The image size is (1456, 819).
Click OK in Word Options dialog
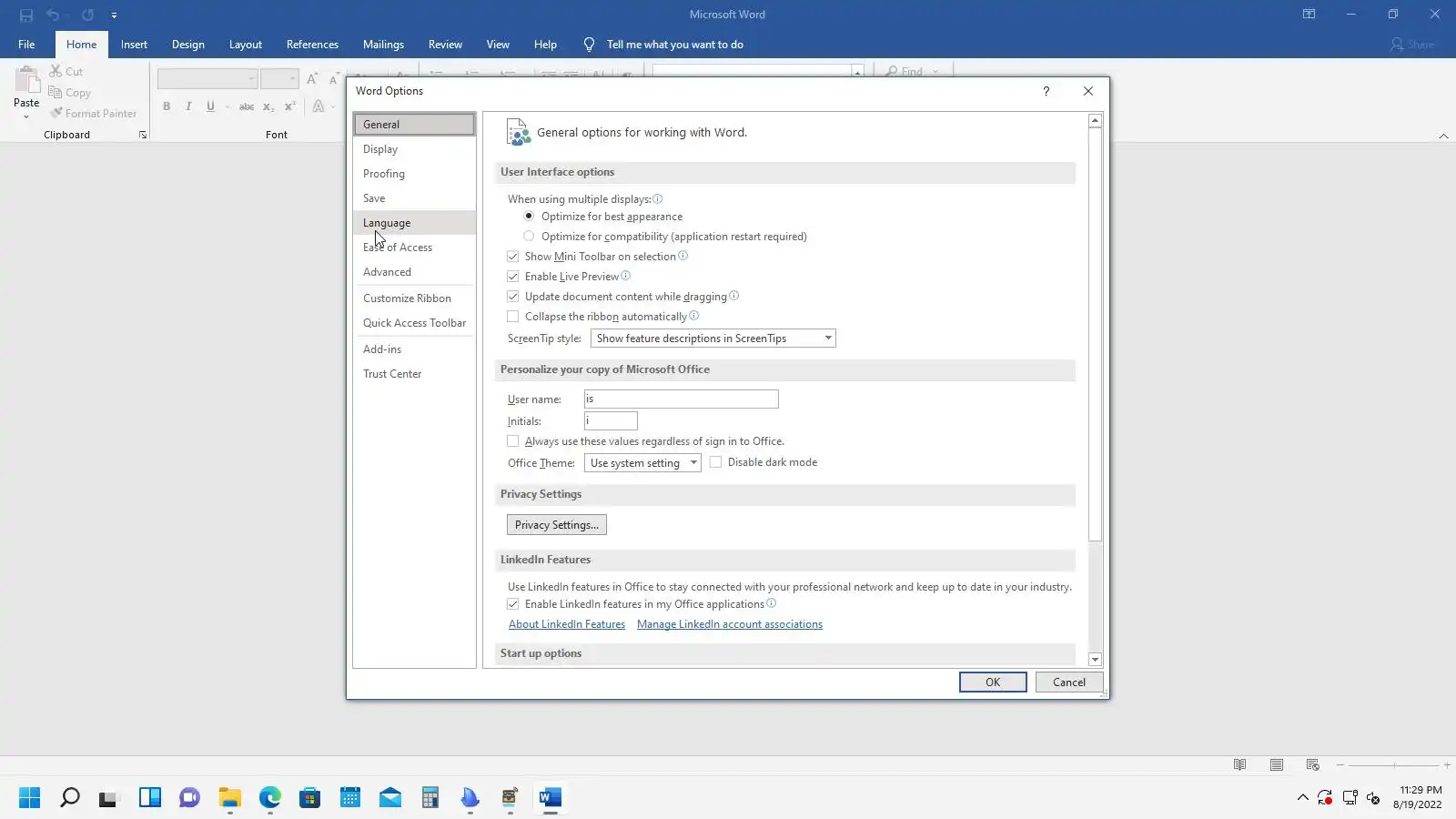(x=993, y=682)
